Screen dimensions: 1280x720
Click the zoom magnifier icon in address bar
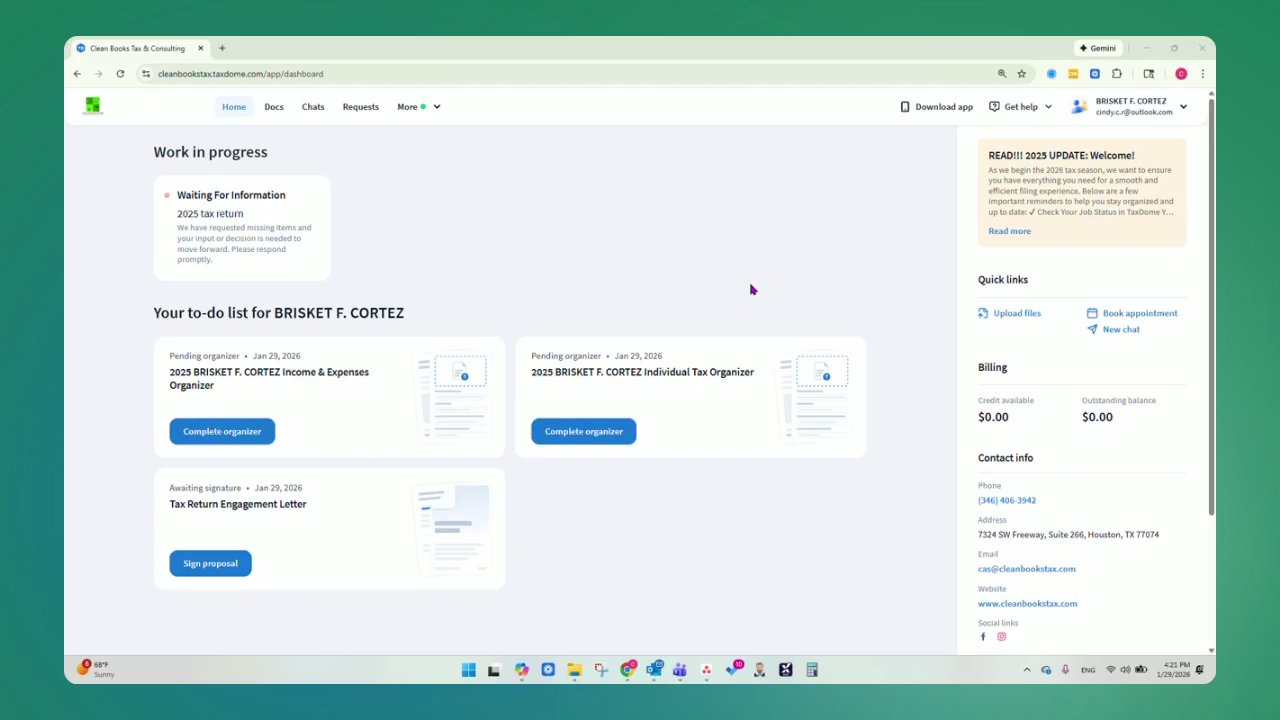pos(1001,74)
